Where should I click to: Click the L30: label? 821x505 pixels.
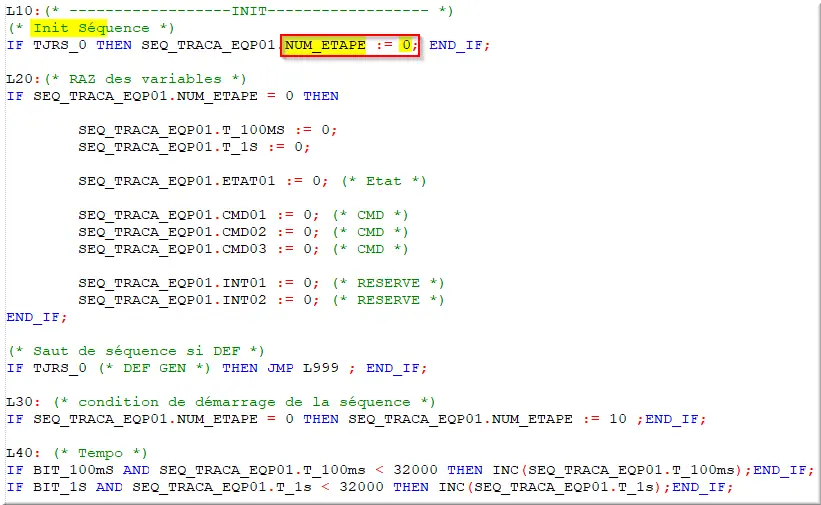tap(23, 402)
